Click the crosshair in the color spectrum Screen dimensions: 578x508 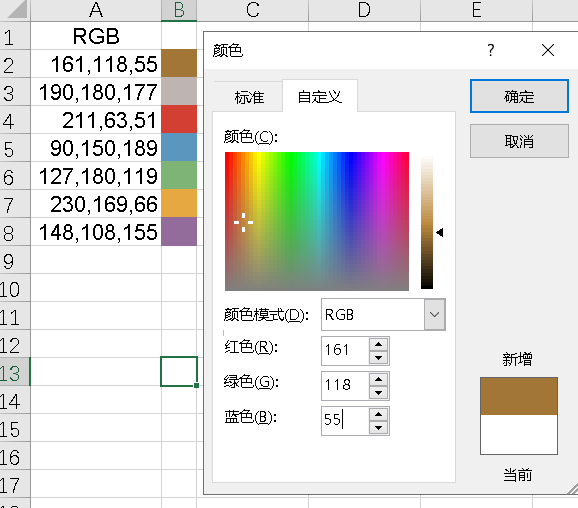(x=243, y=222)
